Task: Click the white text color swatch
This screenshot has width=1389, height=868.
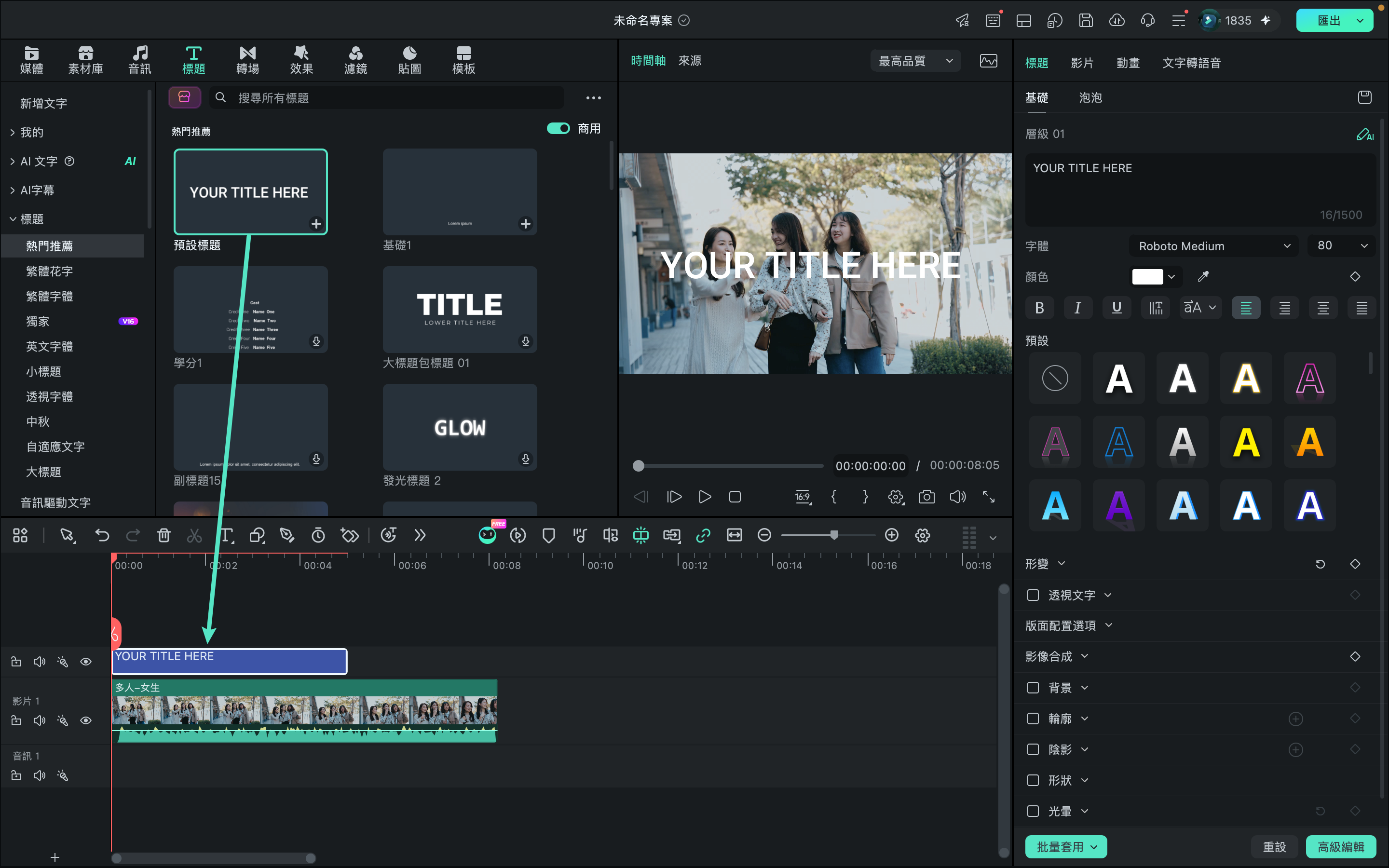Action: (x=1147, y=277)
